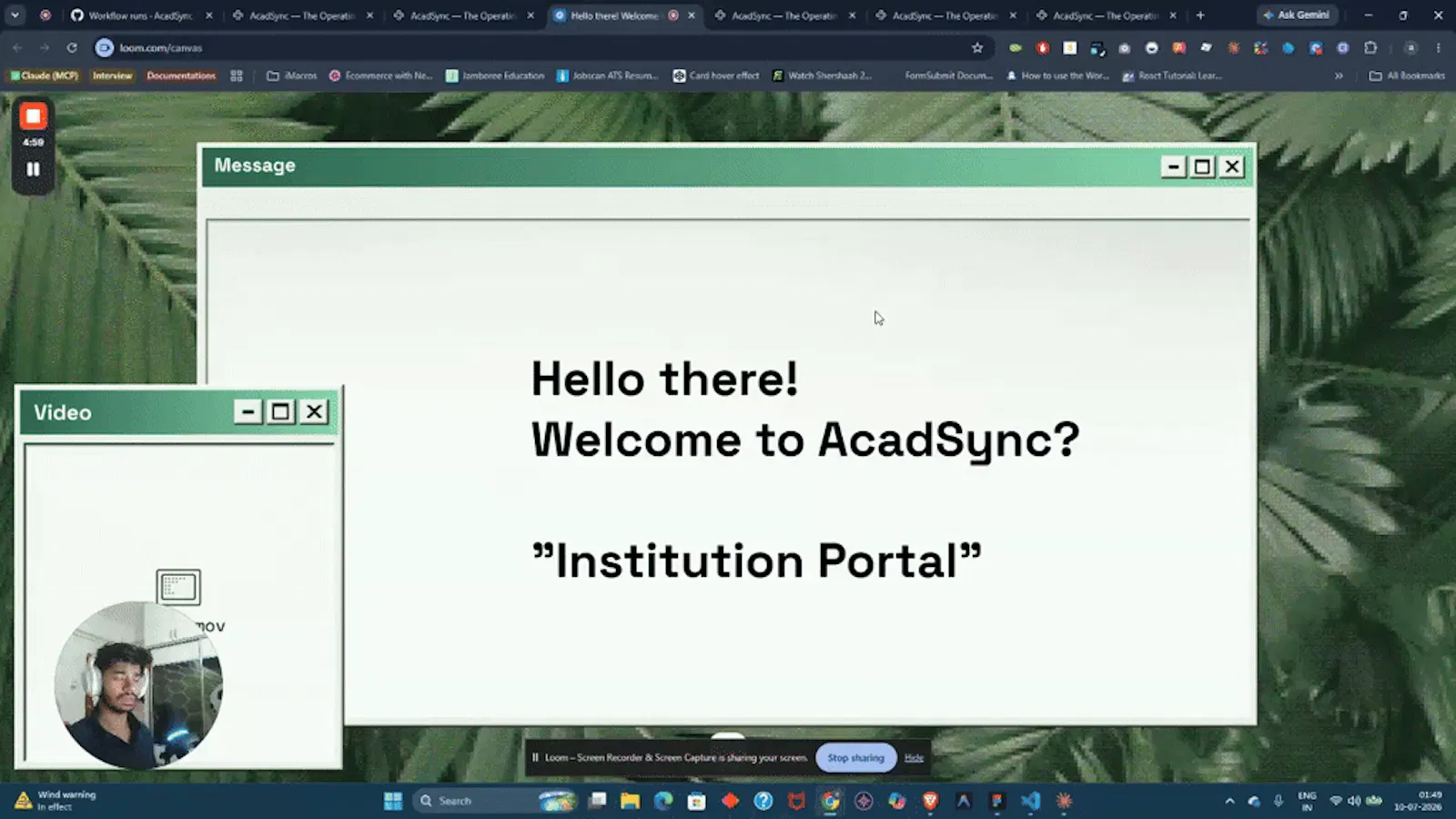Viewport: 1456px width, 819px height.
Task: Show hidden bookmarks via the overflow chevron
Action: click(x=1339, y=76)
